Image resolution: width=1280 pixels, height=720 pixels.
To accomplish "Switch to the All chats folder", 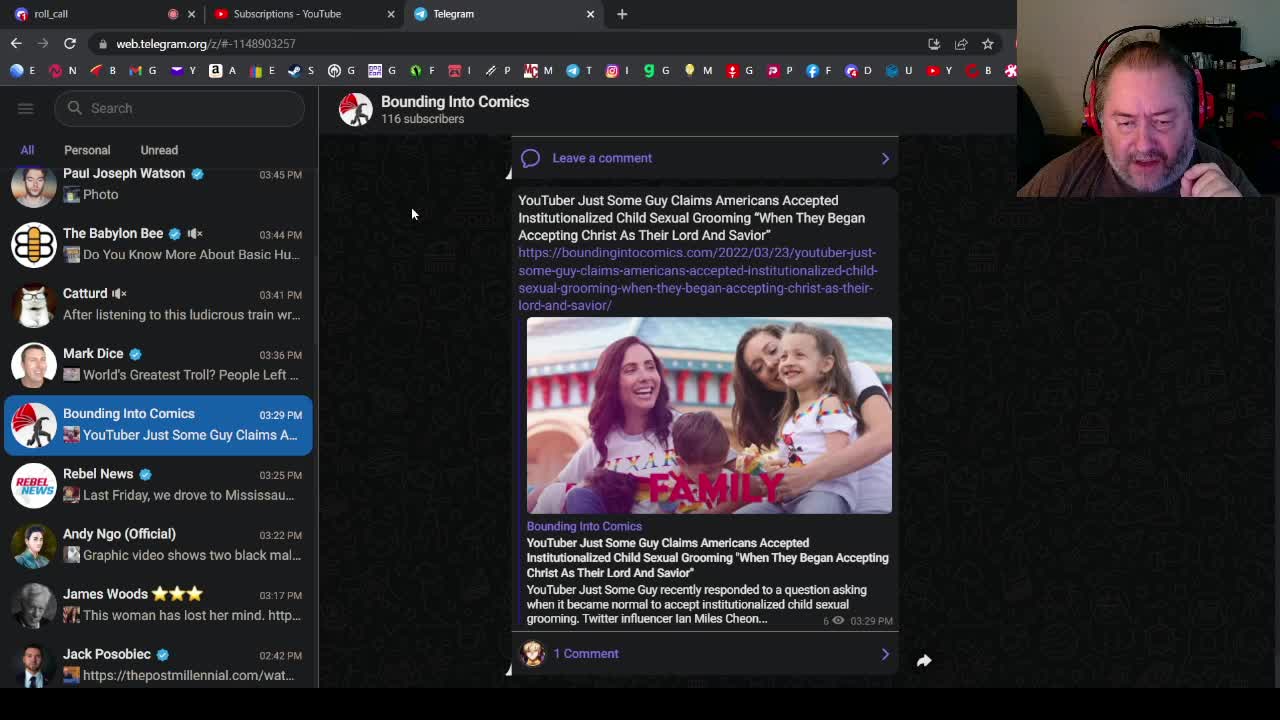I will pos(27,150).
